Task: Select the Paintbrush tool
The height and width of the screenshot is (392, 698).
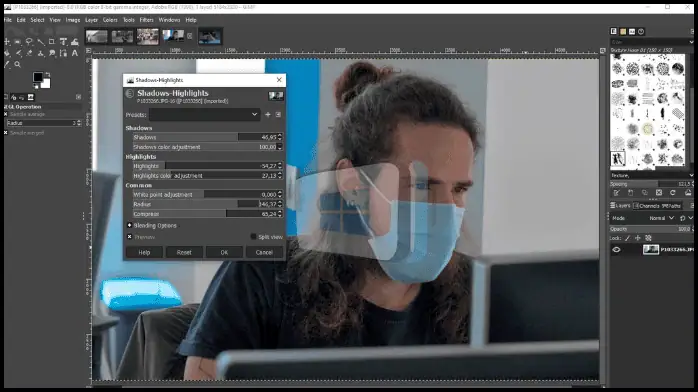Action: pos(18,53)
